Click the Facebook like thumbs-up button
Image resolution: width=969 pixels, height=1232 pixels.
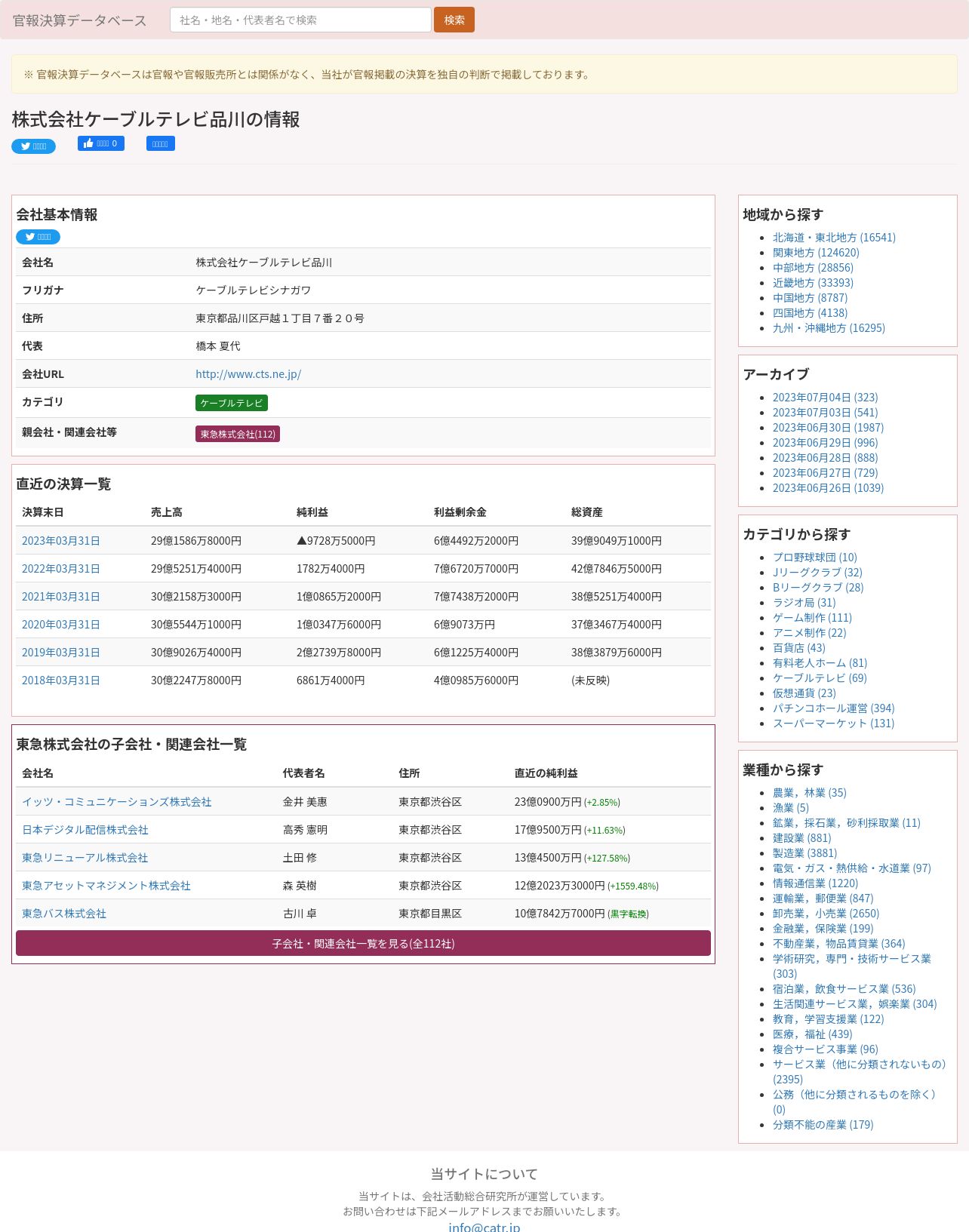pos(101,143)
